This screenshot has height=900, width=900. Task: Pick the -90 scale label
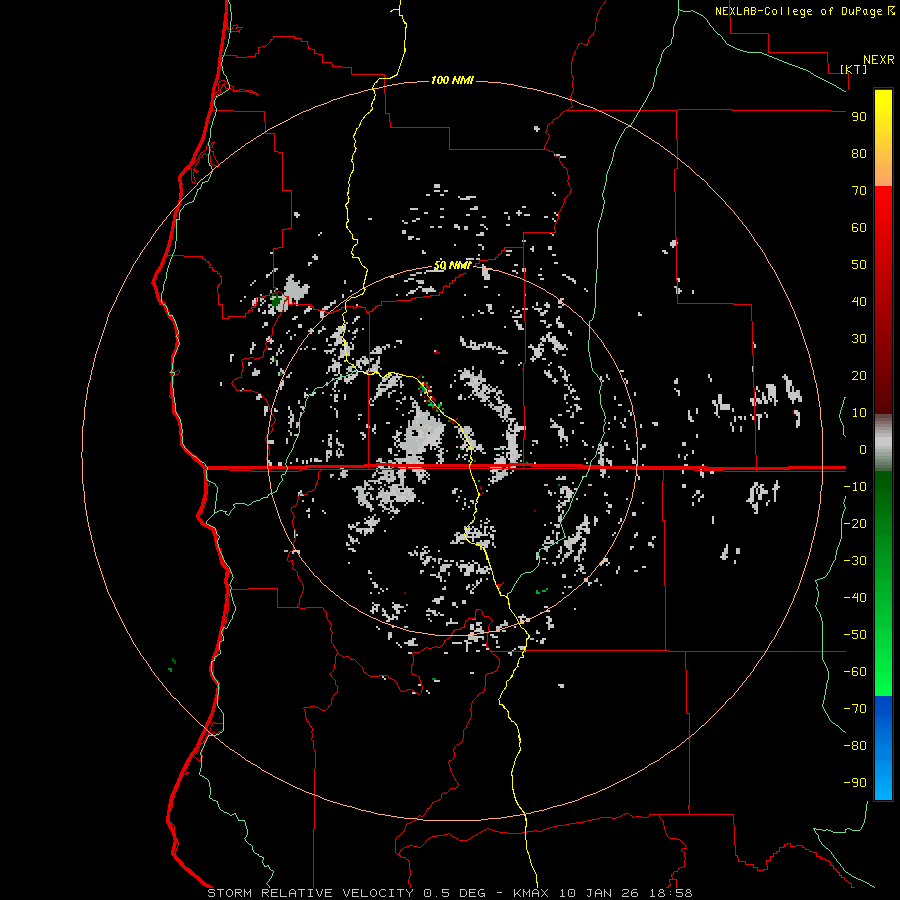pos(855,783)
